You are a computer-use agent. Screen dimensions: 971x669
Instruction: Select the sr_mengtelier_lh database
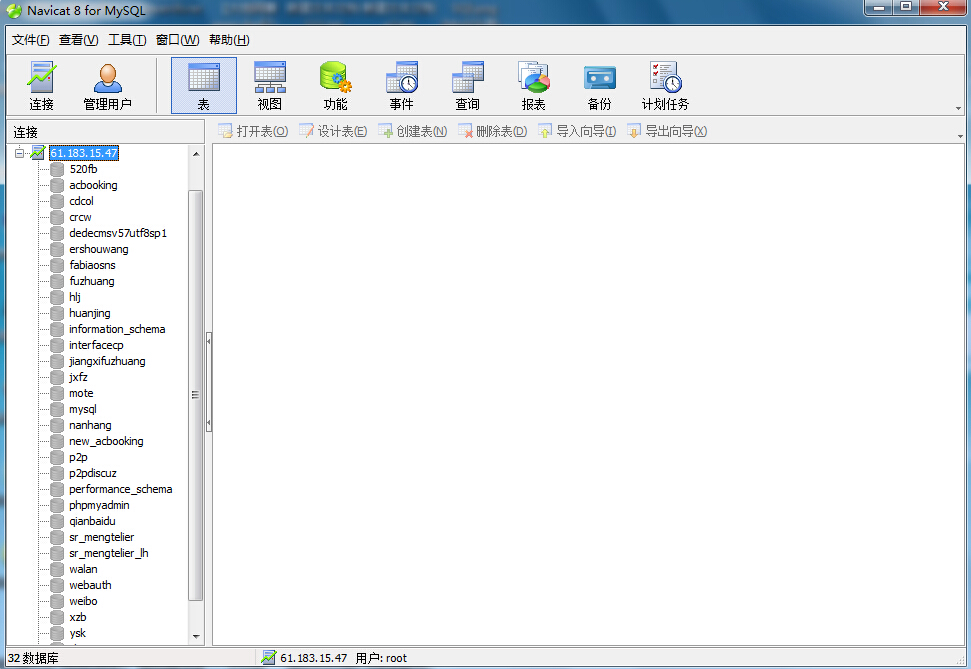(109, 554)
